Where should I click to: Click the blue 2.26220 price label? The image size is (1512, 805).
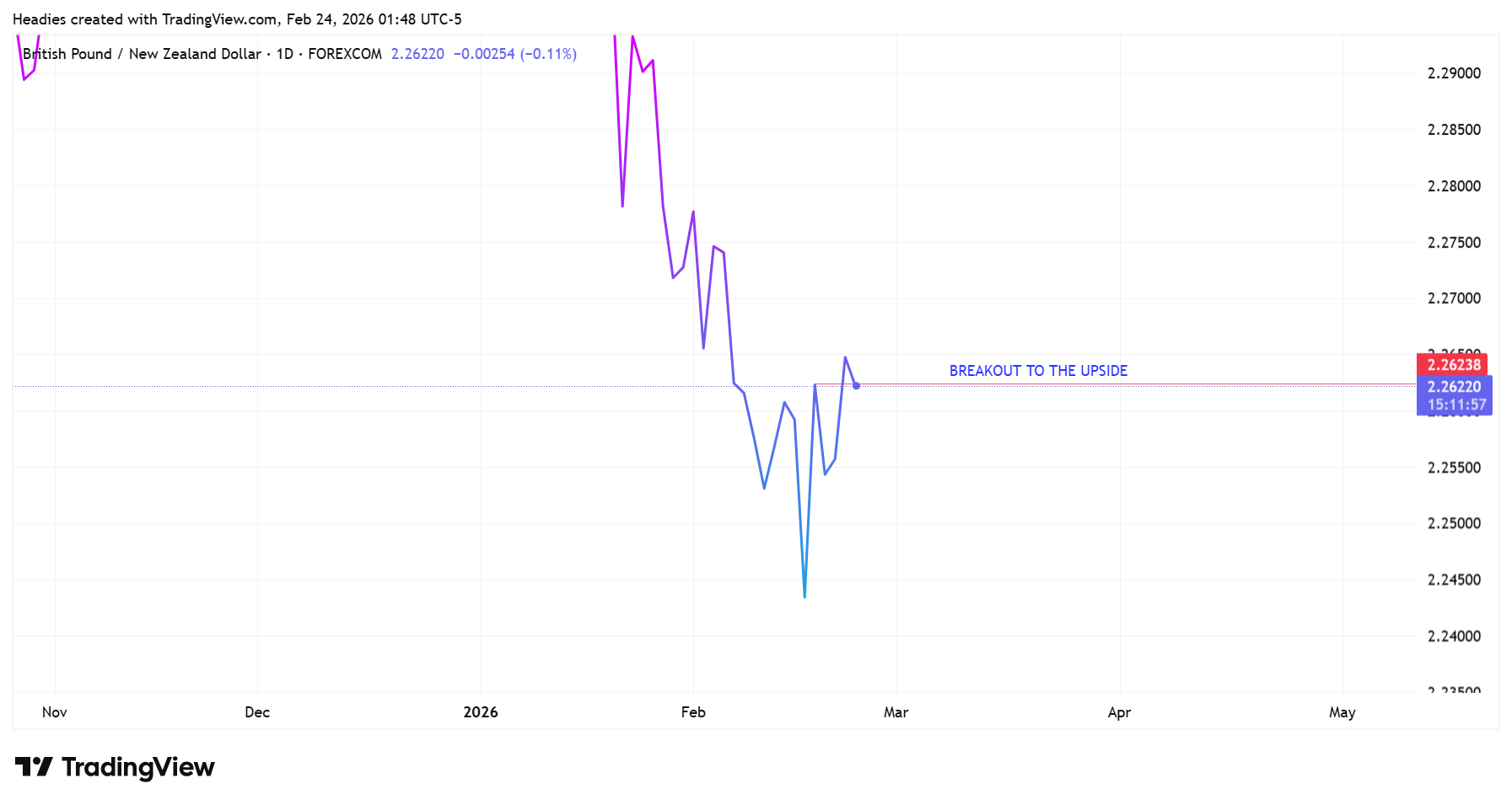tap(1454, 387)
